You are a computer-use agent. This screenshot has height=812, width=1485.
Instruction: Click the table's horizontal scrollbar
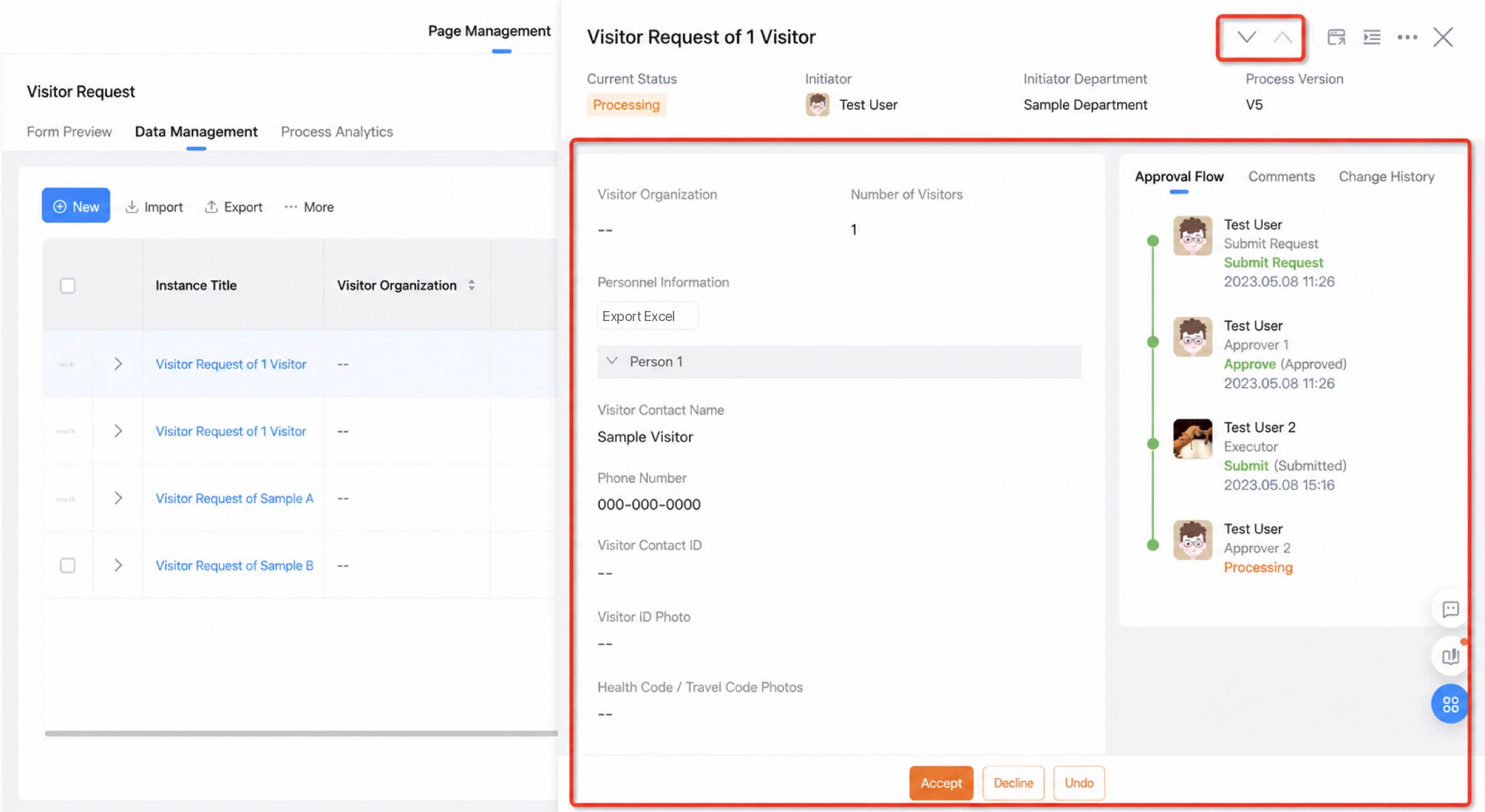click(301, 734)
